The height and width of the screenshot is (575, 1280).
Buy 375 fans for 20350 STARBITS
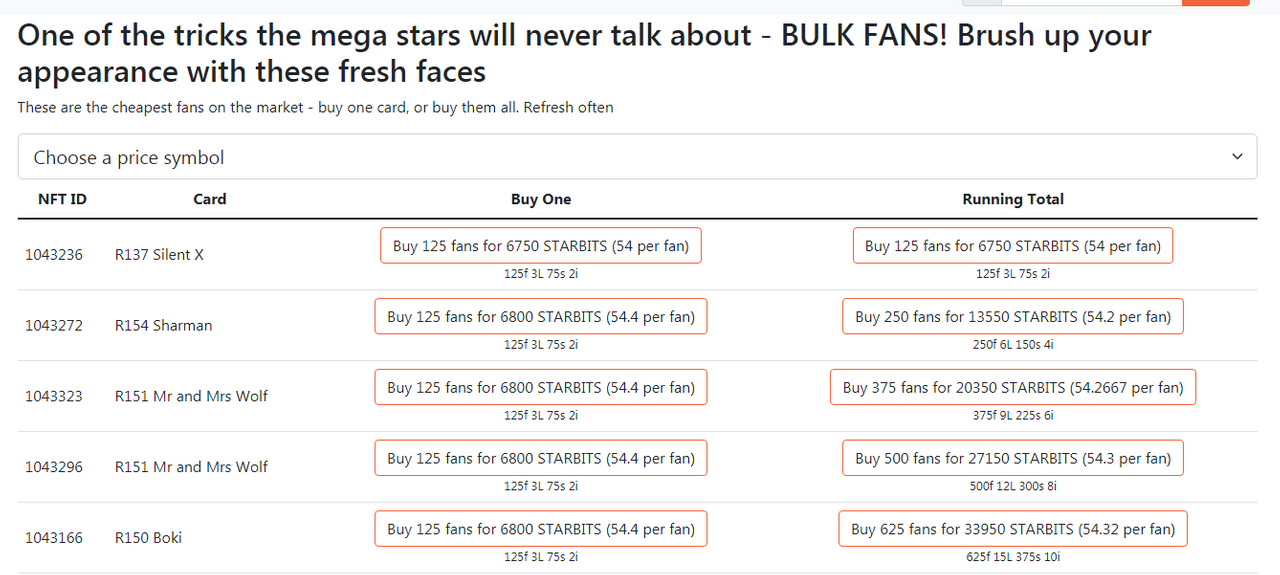click(1013, 387)
